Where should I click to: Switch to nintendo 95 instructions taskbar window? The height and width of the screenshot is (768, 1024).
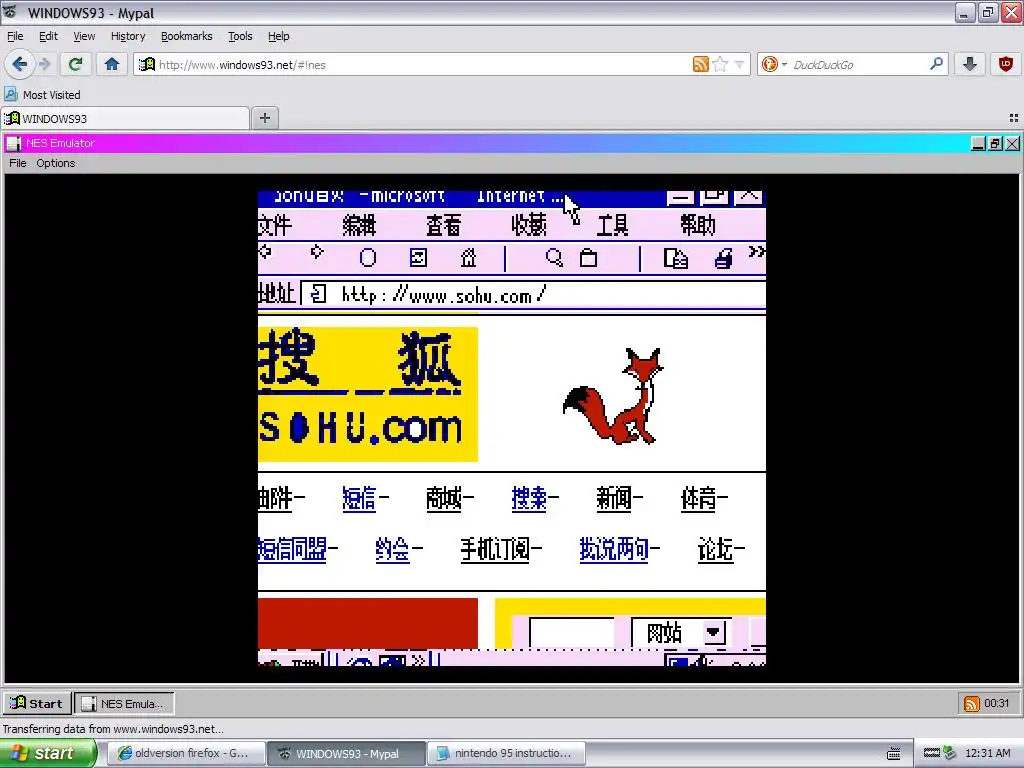[506, 753]
